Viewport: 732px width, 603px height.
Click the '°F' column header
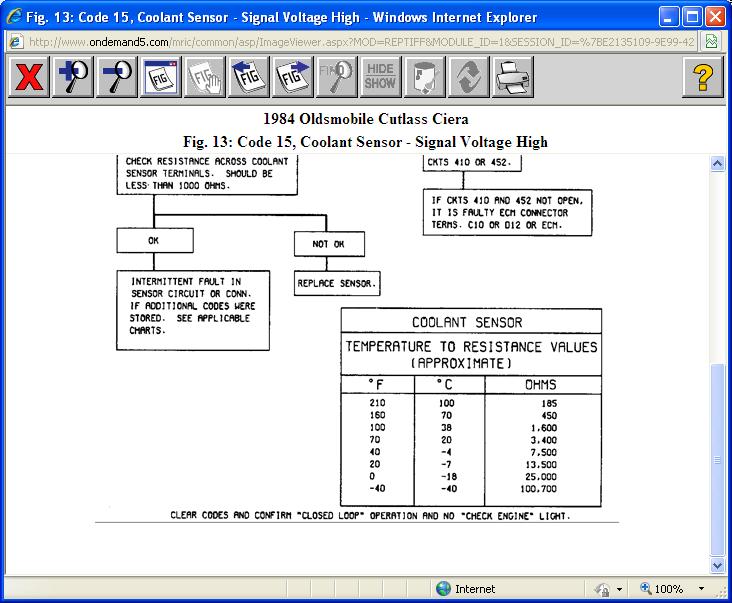pos(376,385)
